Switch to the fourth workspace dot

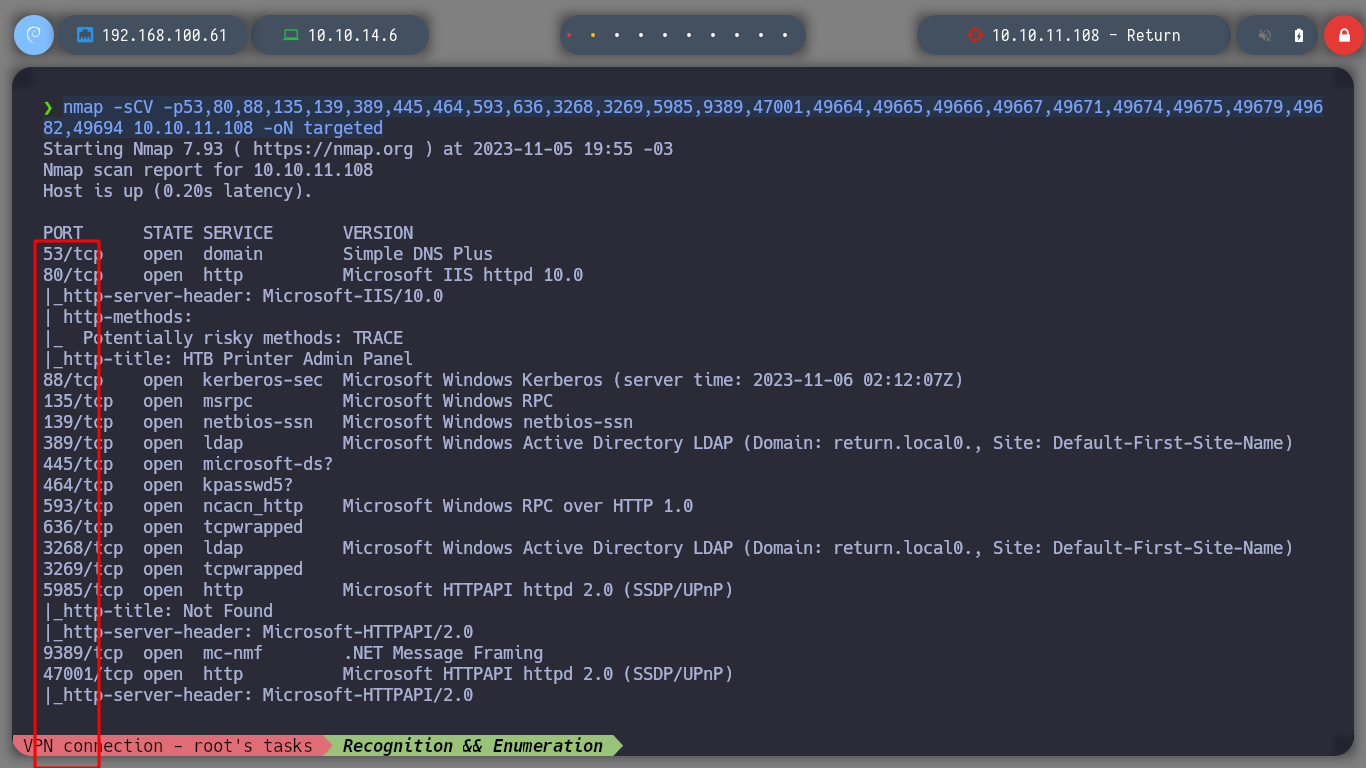click(641, 35)
